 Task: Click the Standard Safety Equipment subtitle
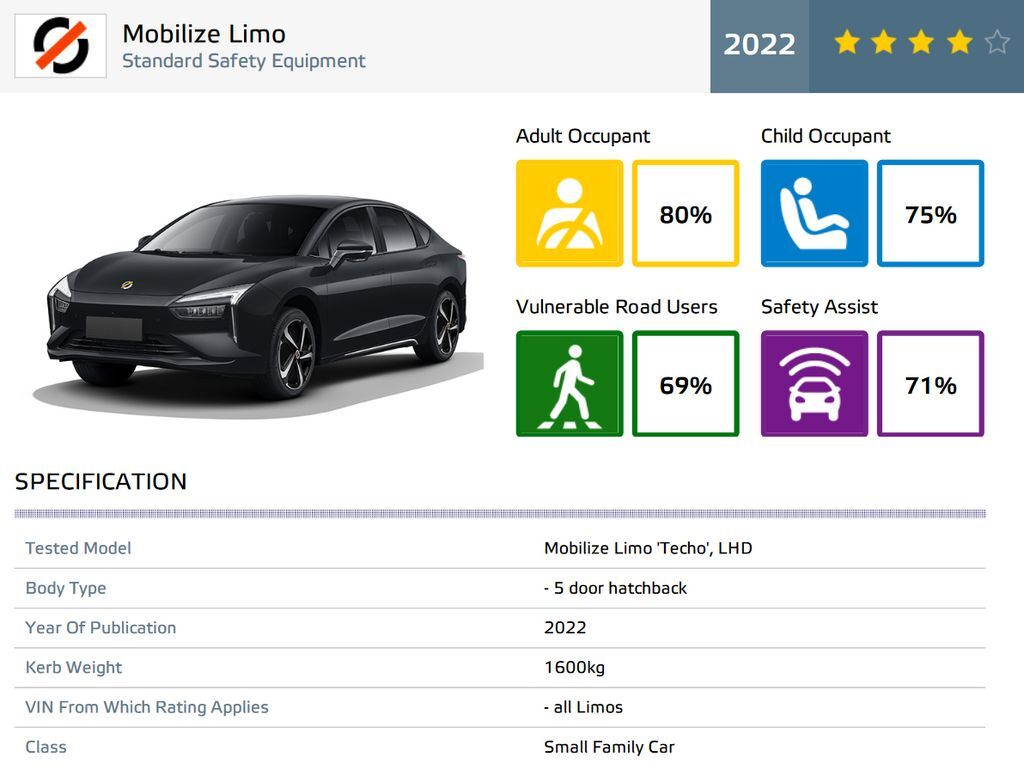(243, 61)
